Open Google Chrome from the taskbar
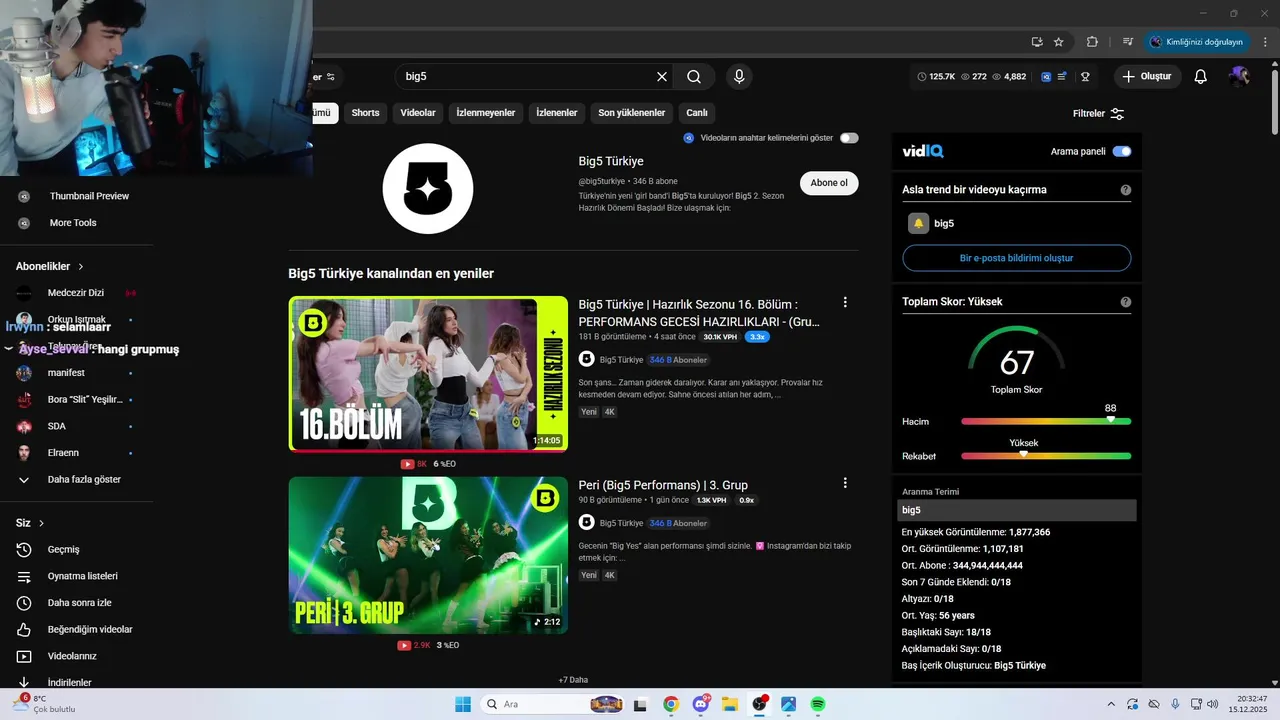Image resolution: width=1280 pixels, height=720 pixels. pos(671,704)
